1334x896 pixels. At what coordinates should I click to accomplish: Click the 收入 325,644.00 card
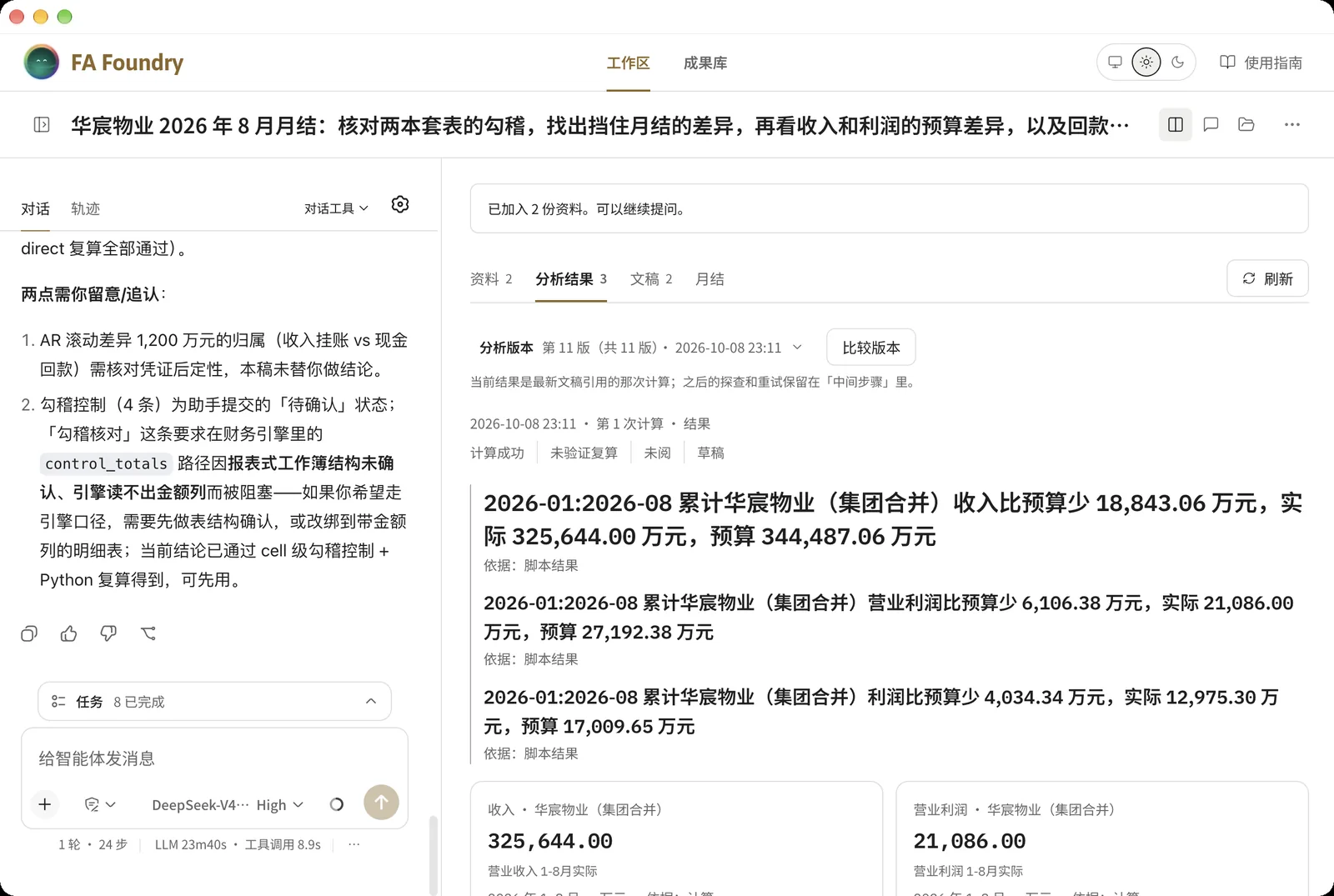coord(676,838)
